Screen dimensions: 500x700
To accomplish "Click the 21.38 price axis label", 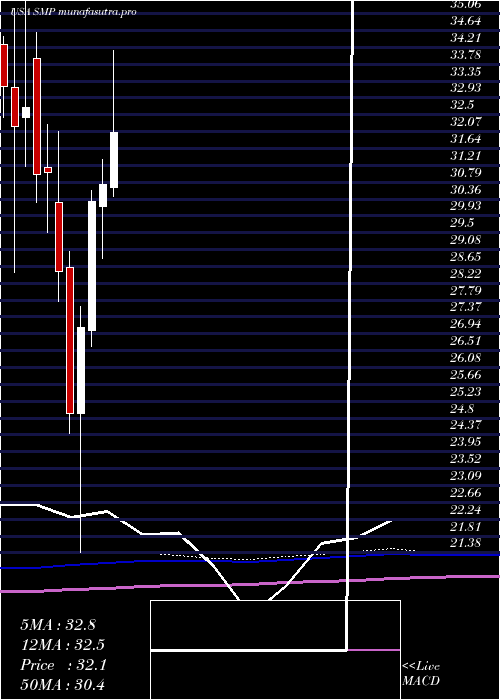I will (466, 543).
